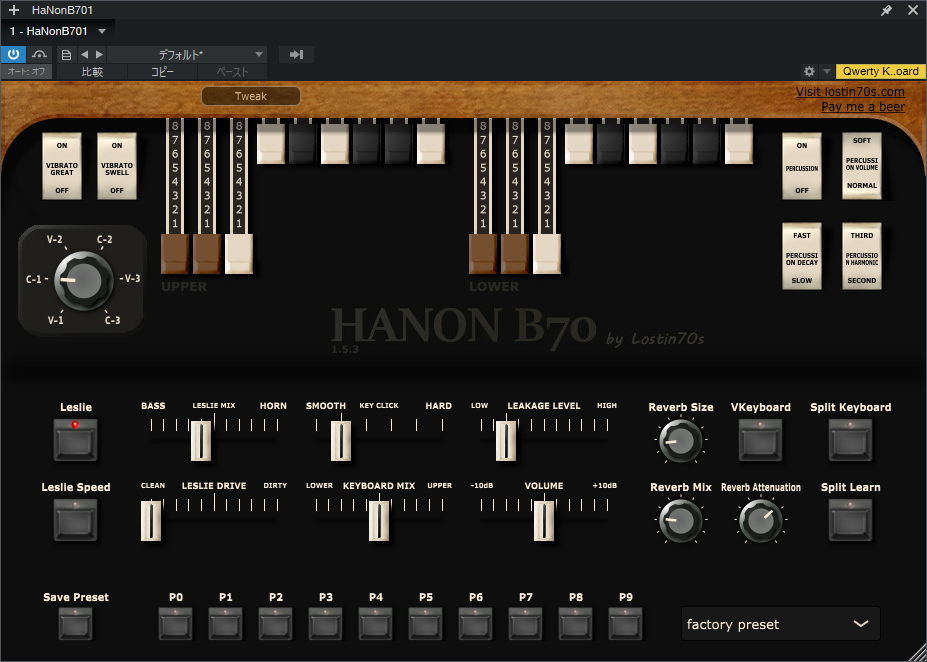927x662 pixels.
Task: Toggle the VKeyboard button
Action: click(x=760, y=440)
